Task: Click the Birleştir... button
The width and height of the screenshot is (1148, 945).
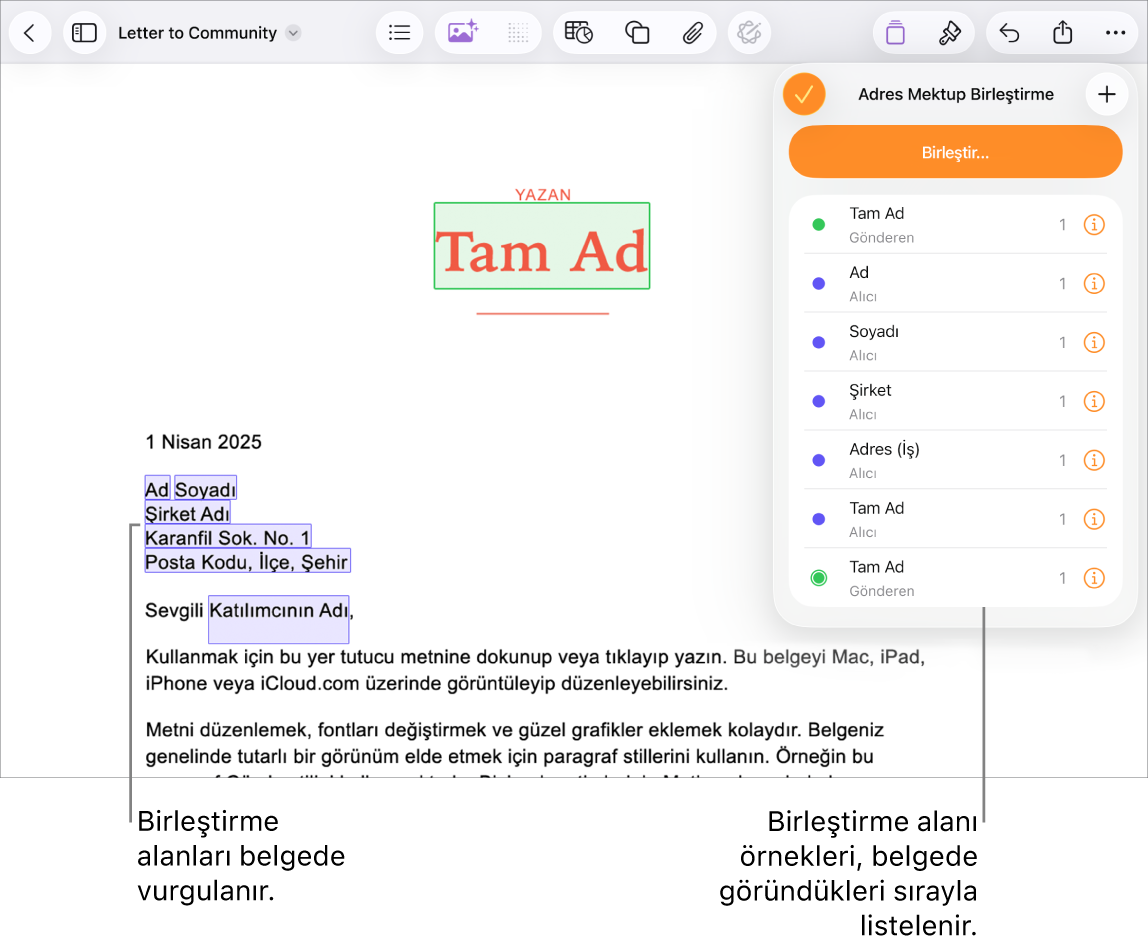Action: point(955,152)
